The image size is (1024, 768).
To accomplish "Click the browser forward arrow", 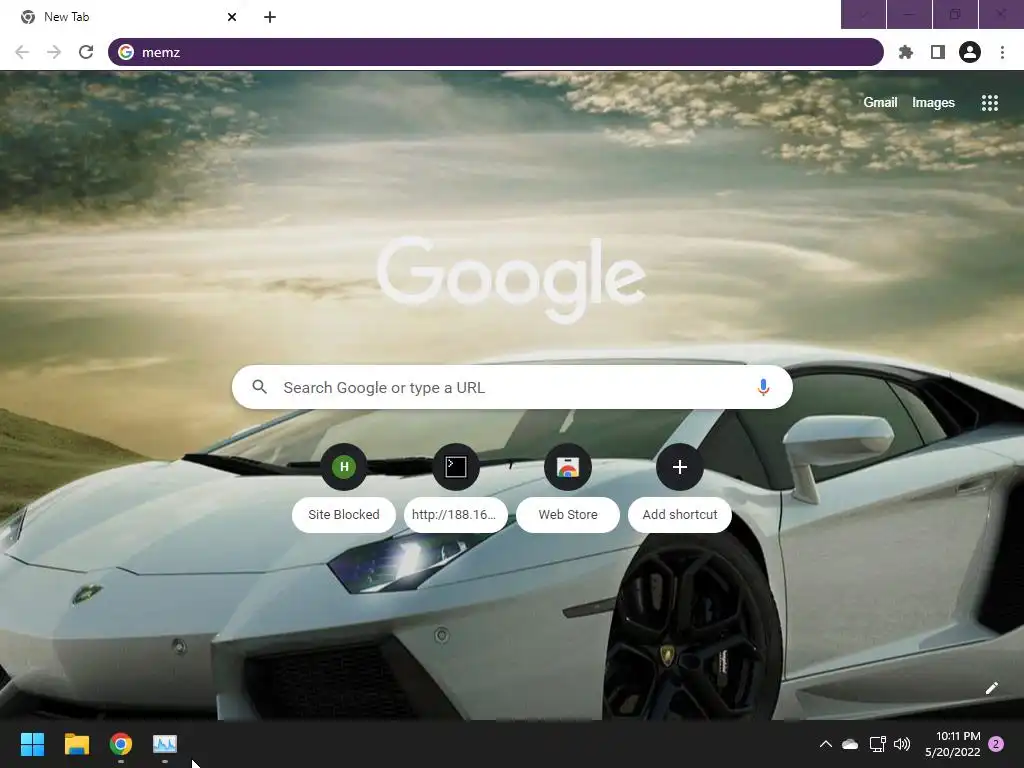I will point(54,52).
